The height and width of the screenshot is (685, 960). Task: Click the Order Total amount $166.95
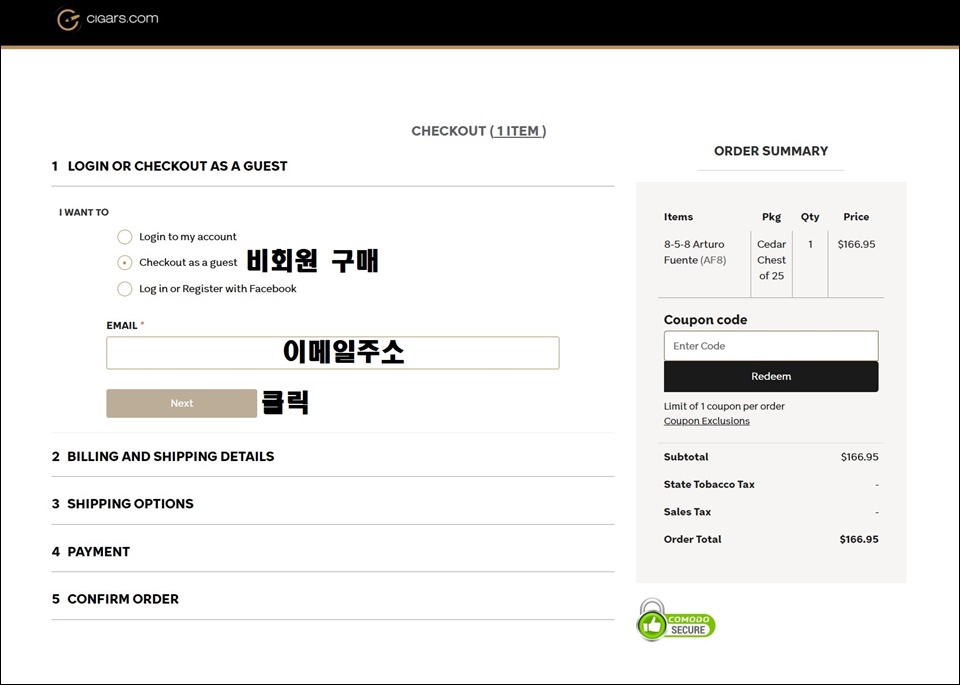click(859, 539)
